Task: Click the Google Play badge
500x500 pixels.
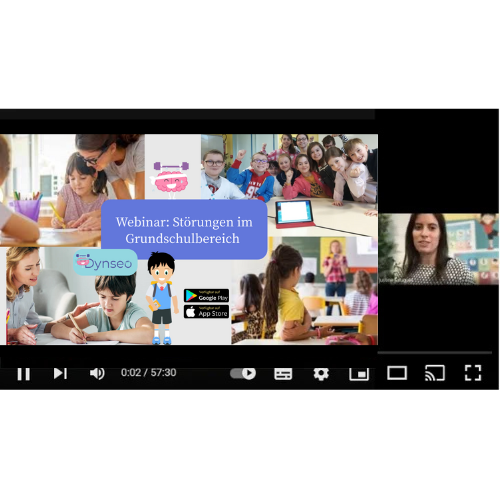Action: click(206, 296)
